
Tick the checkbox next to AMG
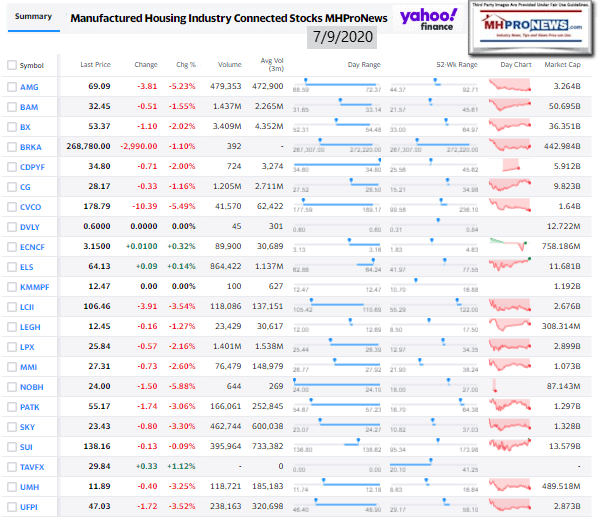[x=12, y=88]
